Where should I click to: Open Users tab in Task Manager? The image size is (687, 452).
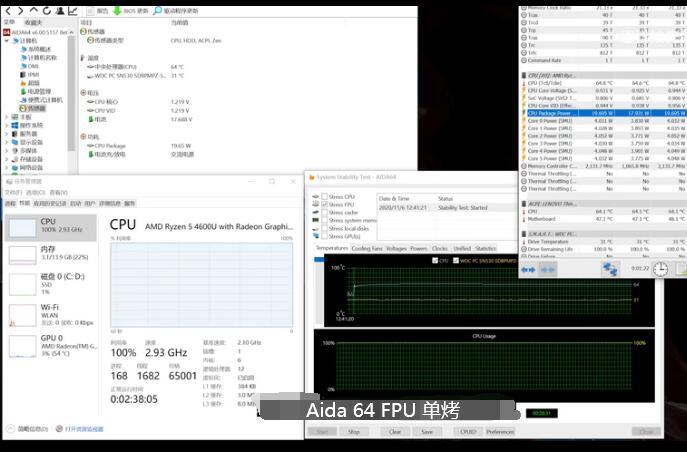(x=89, y=203)
